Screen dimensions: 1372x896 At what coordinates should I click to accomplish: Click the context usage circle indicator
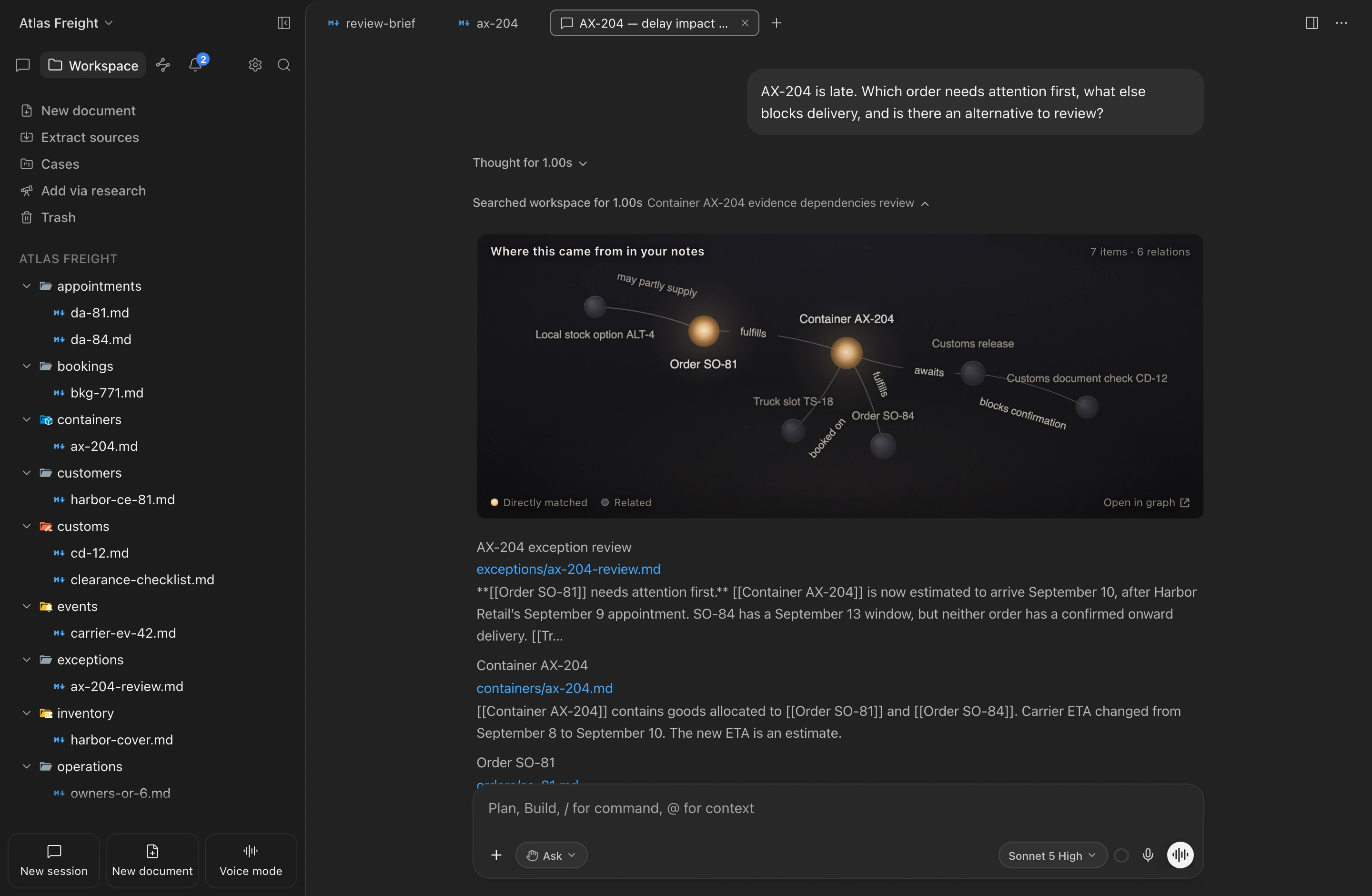tap(1121, 855)
